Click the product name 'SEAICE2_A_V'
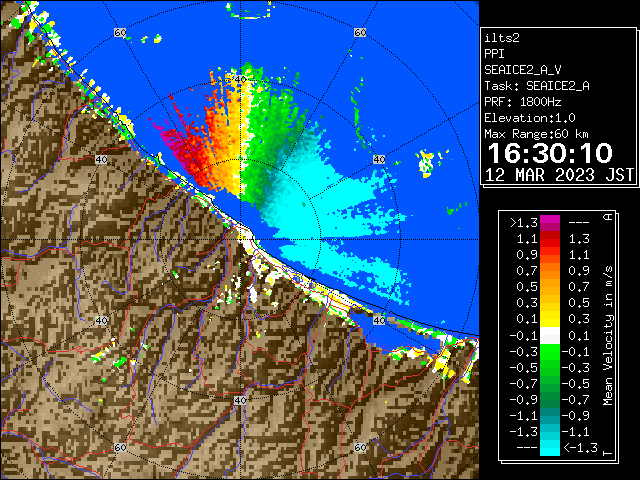 (522, 70)
